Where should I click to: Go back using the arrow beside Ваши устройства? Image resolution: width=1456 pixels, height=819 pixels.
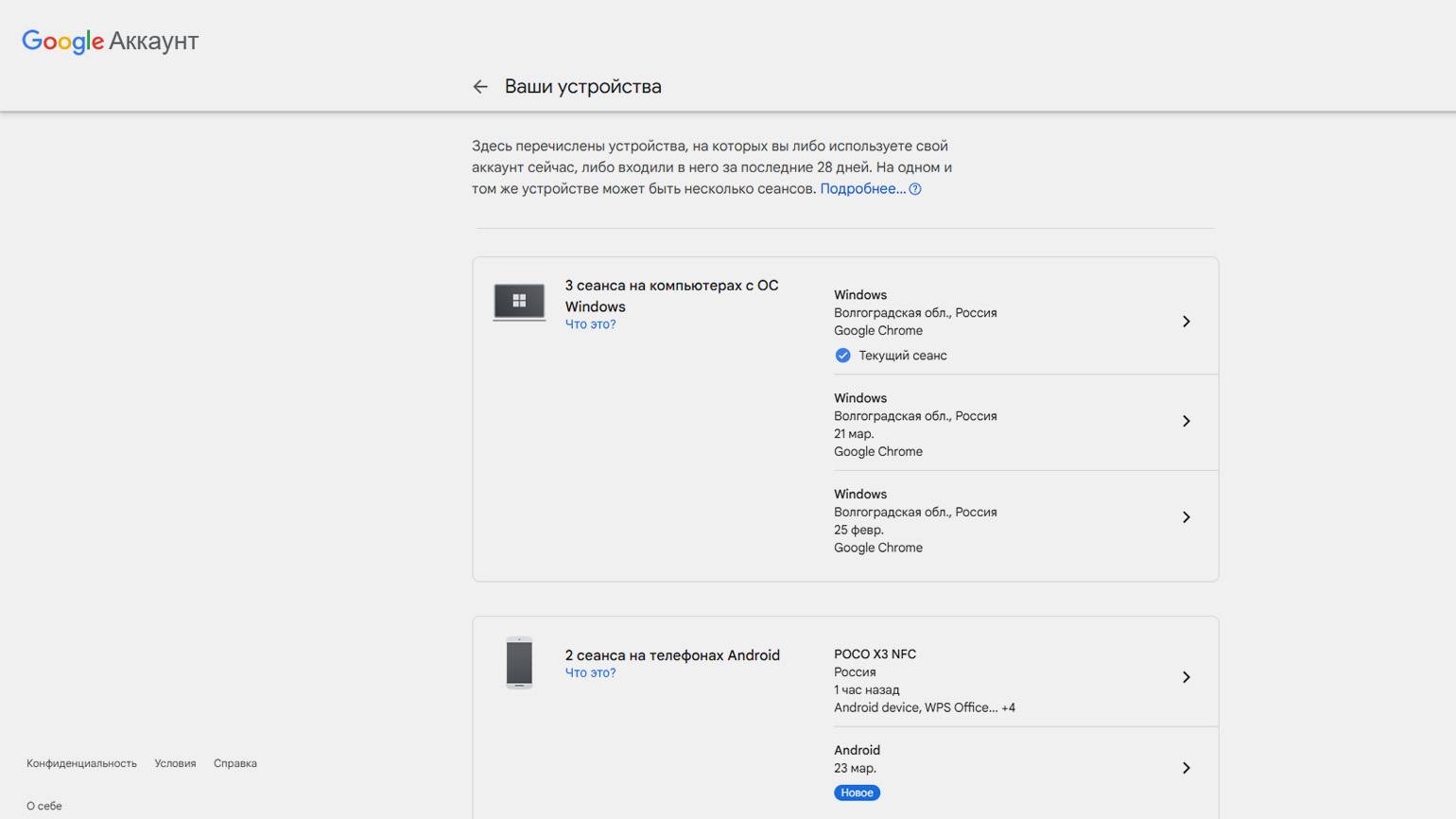480,87
